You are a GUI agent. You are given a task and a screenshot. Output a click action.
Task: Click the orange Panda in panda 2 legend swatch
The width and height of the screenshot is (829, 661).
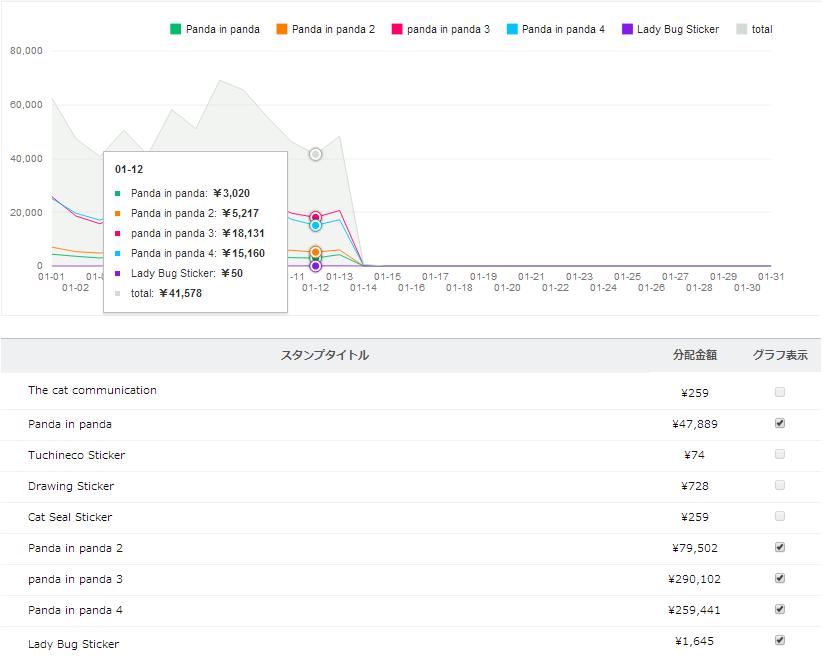tap(283, 29)
